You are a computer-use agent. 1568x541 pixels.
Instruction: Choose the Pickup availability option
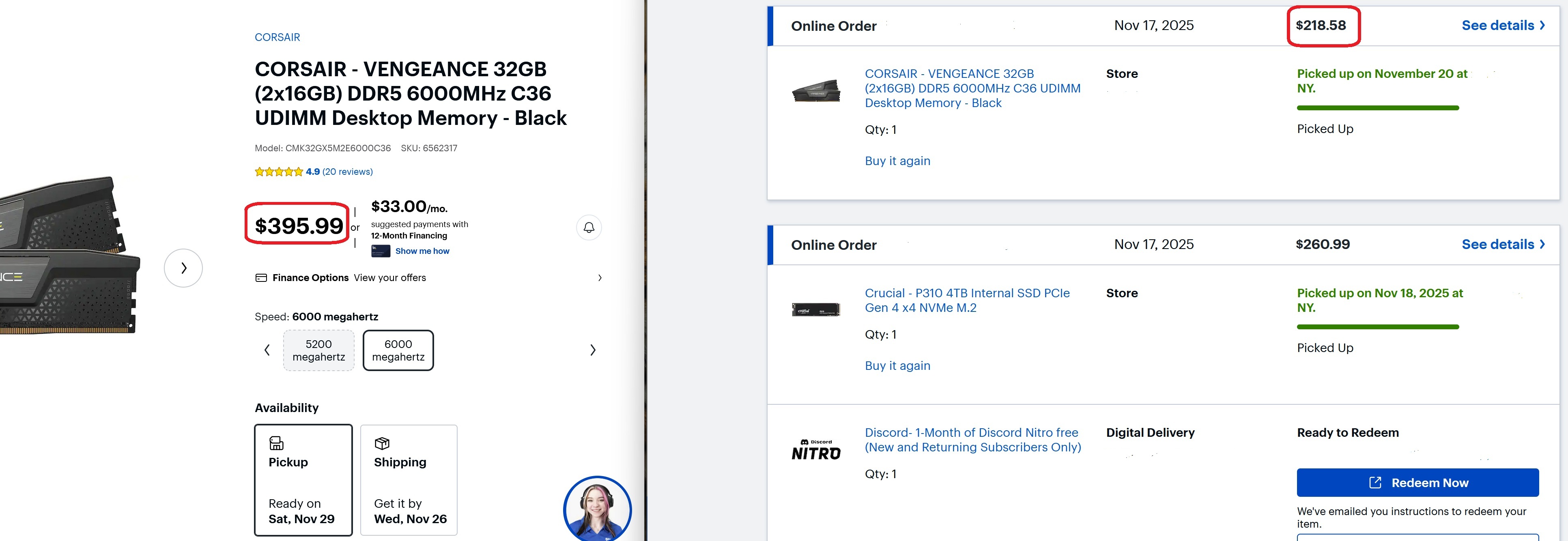pyautogui.click(x=303, y=479)
